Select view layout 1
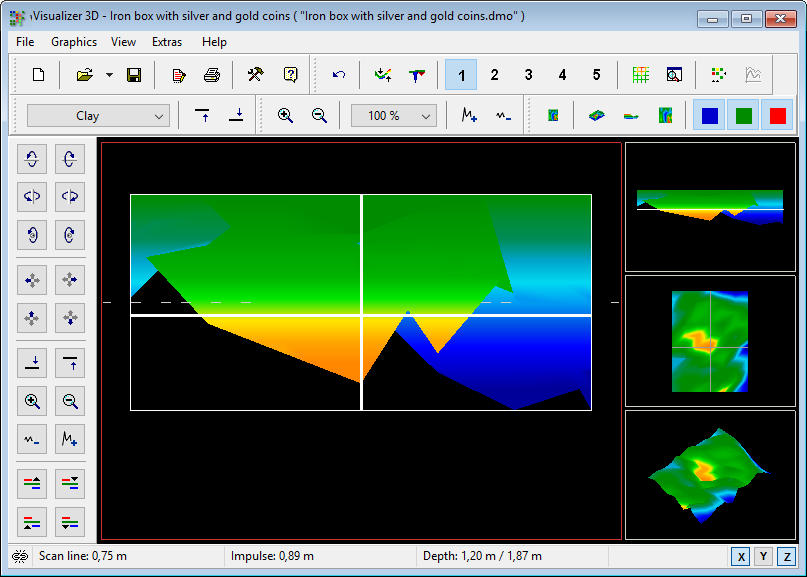The height and width of the screenshot is (577, 807). 461,75
